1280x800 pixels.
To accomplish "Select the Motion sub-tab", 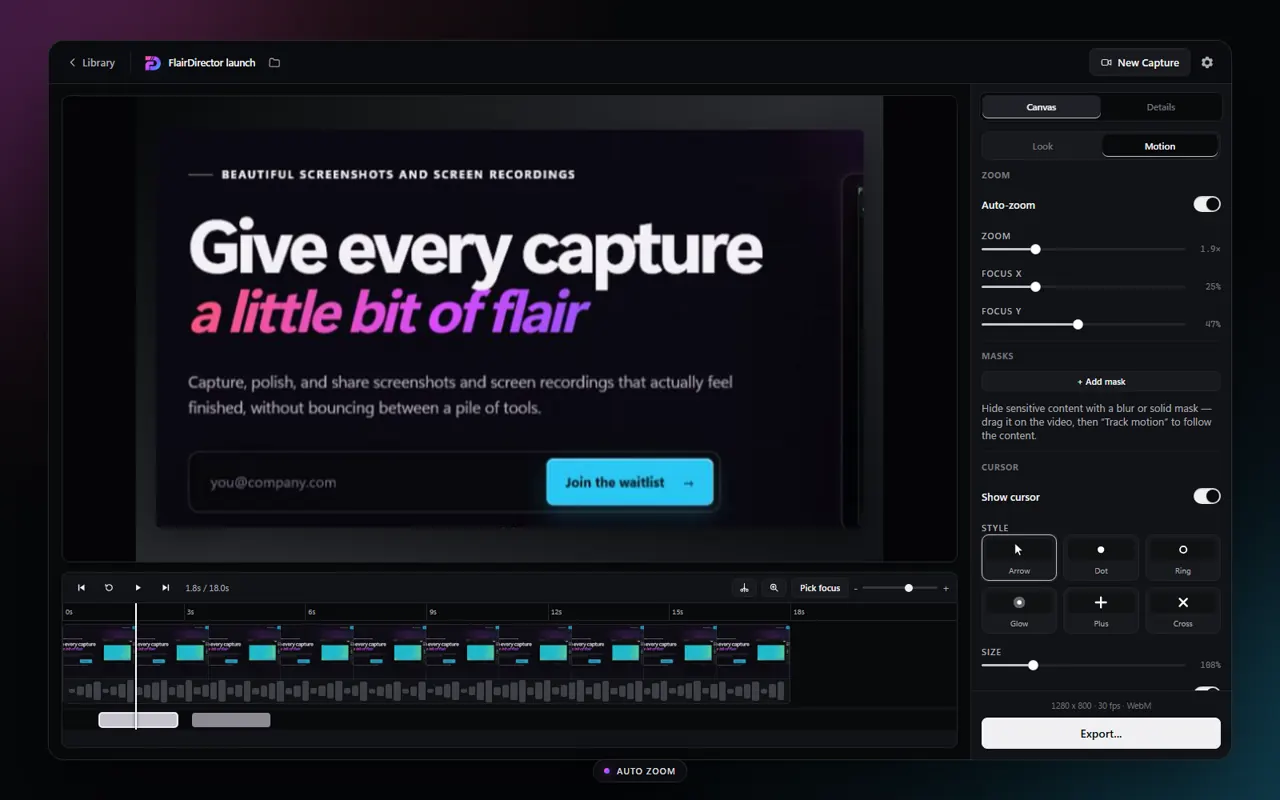I will (x=1160, y=146).
